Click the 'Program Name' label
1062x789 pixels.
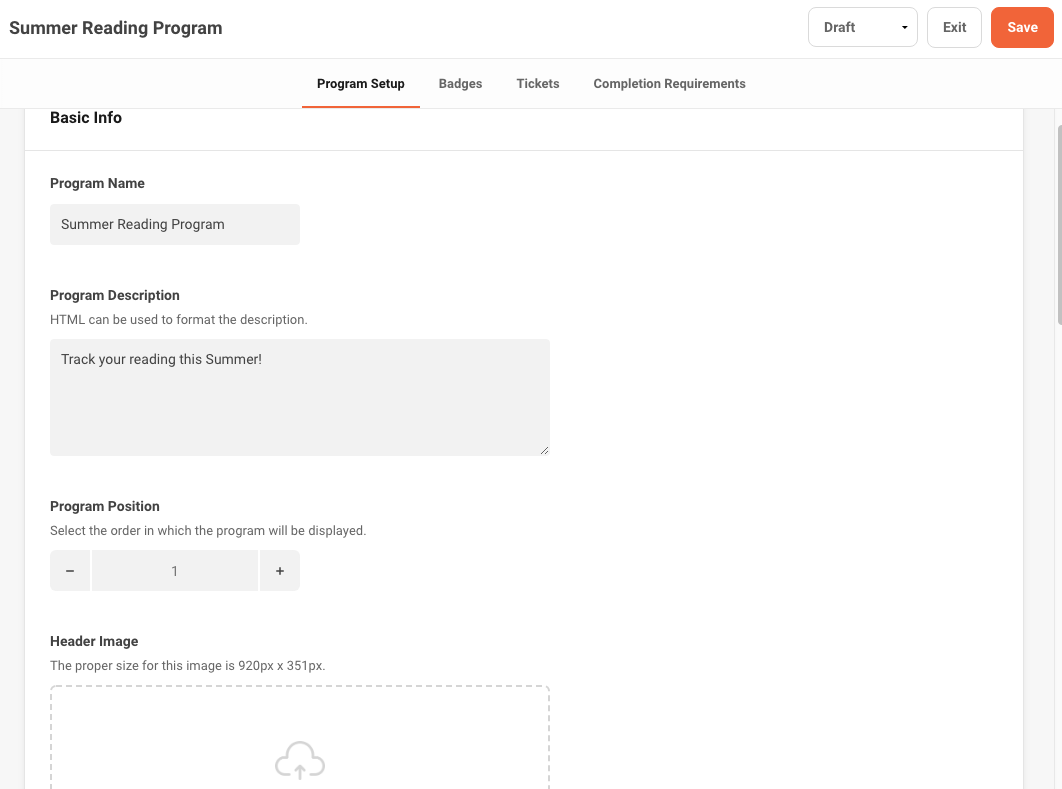pyautogui.click(x=98, y=183)
